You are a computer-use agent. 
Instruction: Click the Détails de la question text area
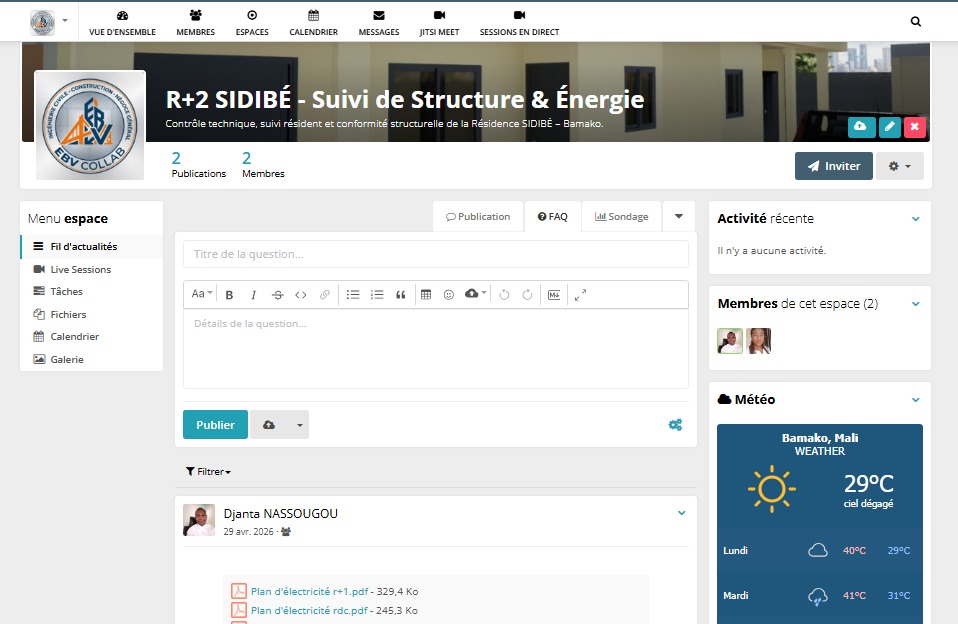[x=436, y=348]
